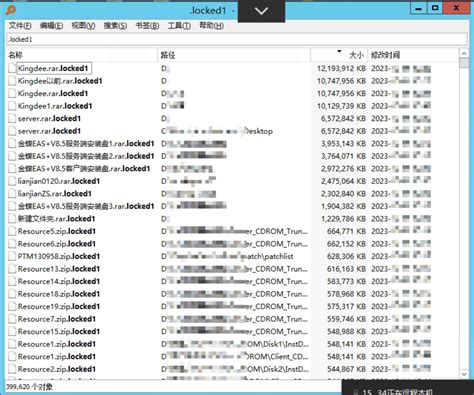Click file icon of lianjianZS.rar.locked1

pyautogui.click(x=12, y=194)
